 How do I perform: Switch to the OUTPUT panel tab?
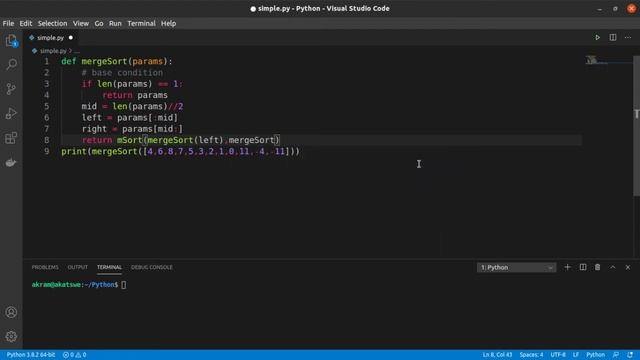[78, 267]
